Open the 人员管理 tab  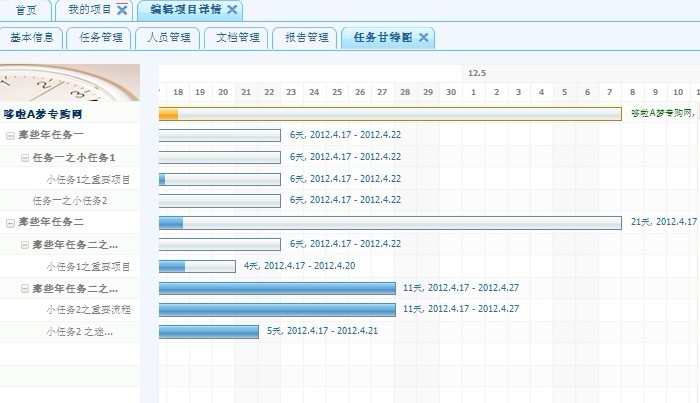[168, 38]
